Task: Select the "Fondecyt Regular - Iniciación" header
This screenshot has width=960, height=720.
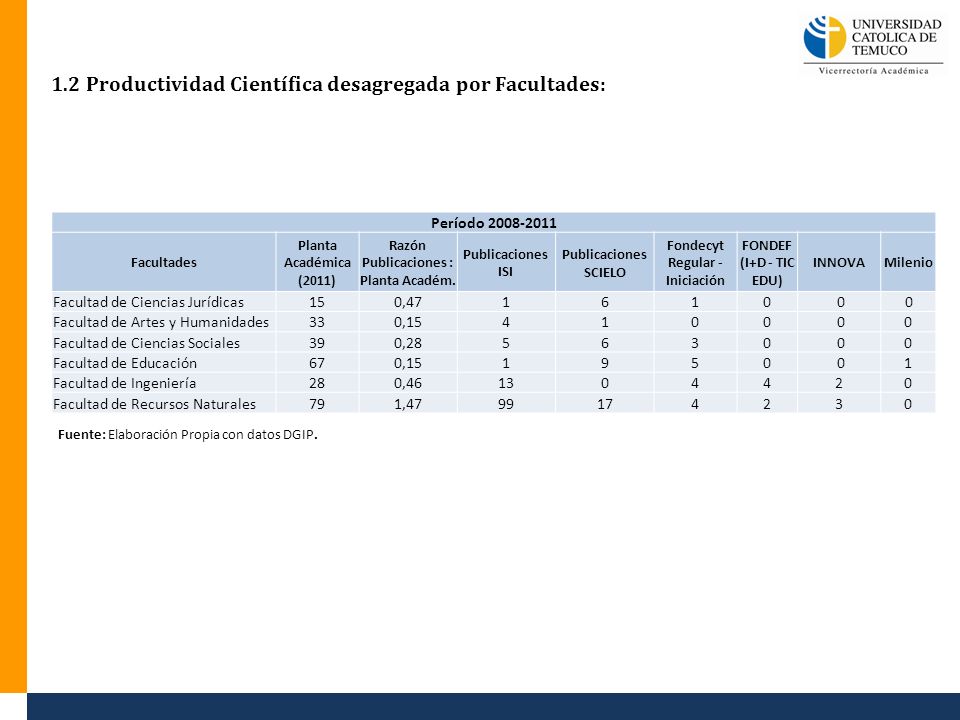Action: click(x=695, y=263)
